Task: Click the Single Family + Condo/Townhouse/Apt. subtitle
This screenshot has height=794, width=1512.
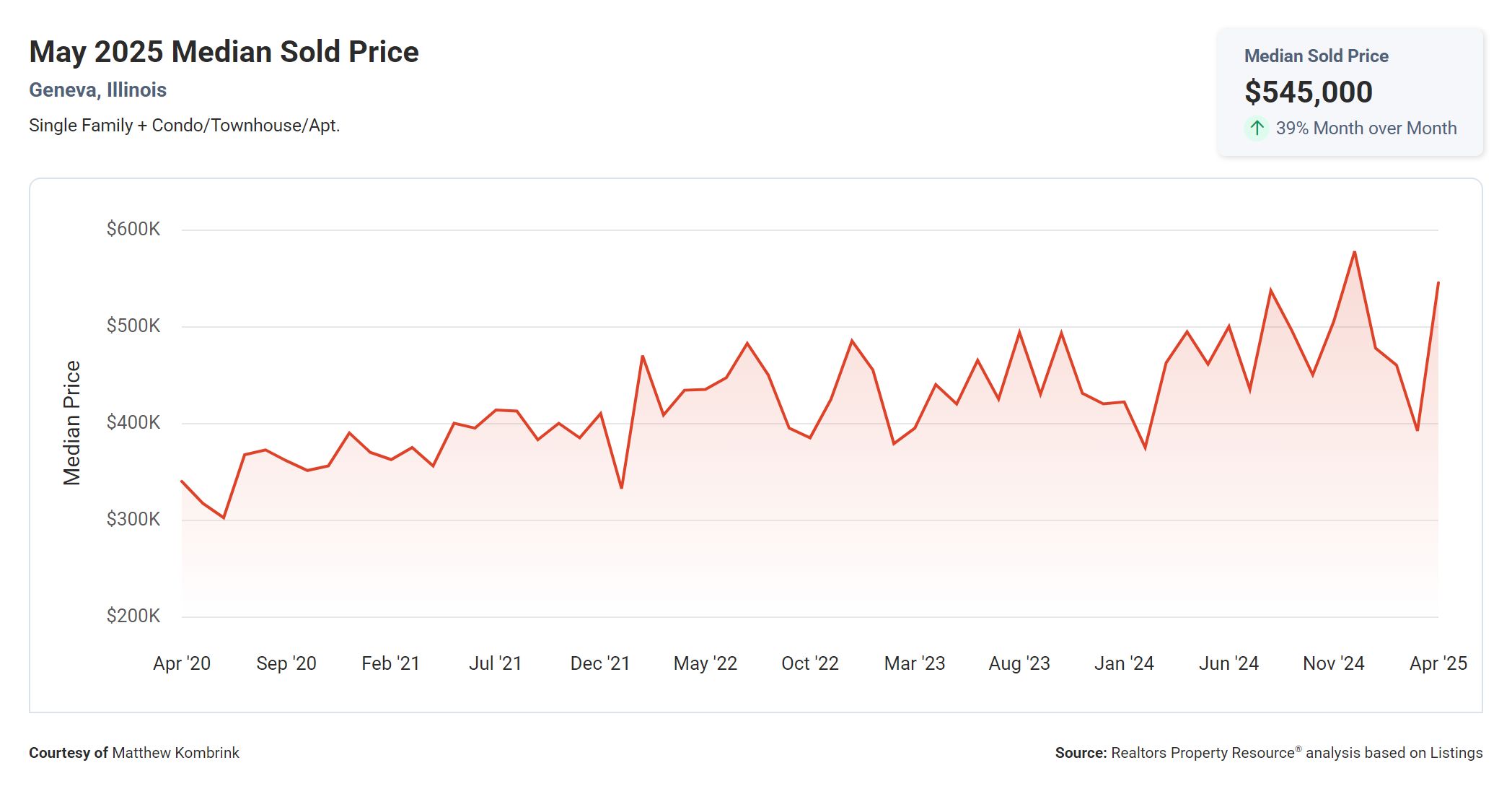Action: [x=184, y=126]
